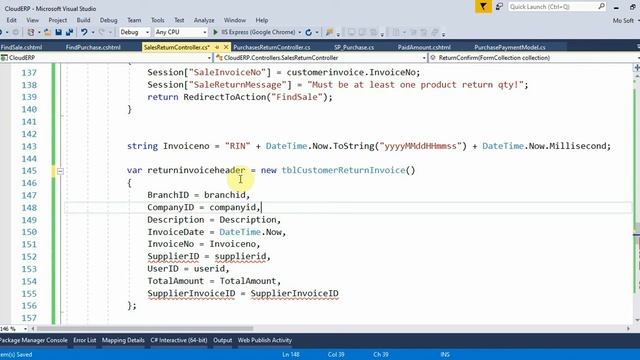Click the find in files toolbar icon
Viewport: 640px width, 360px height.
point(329,32)
